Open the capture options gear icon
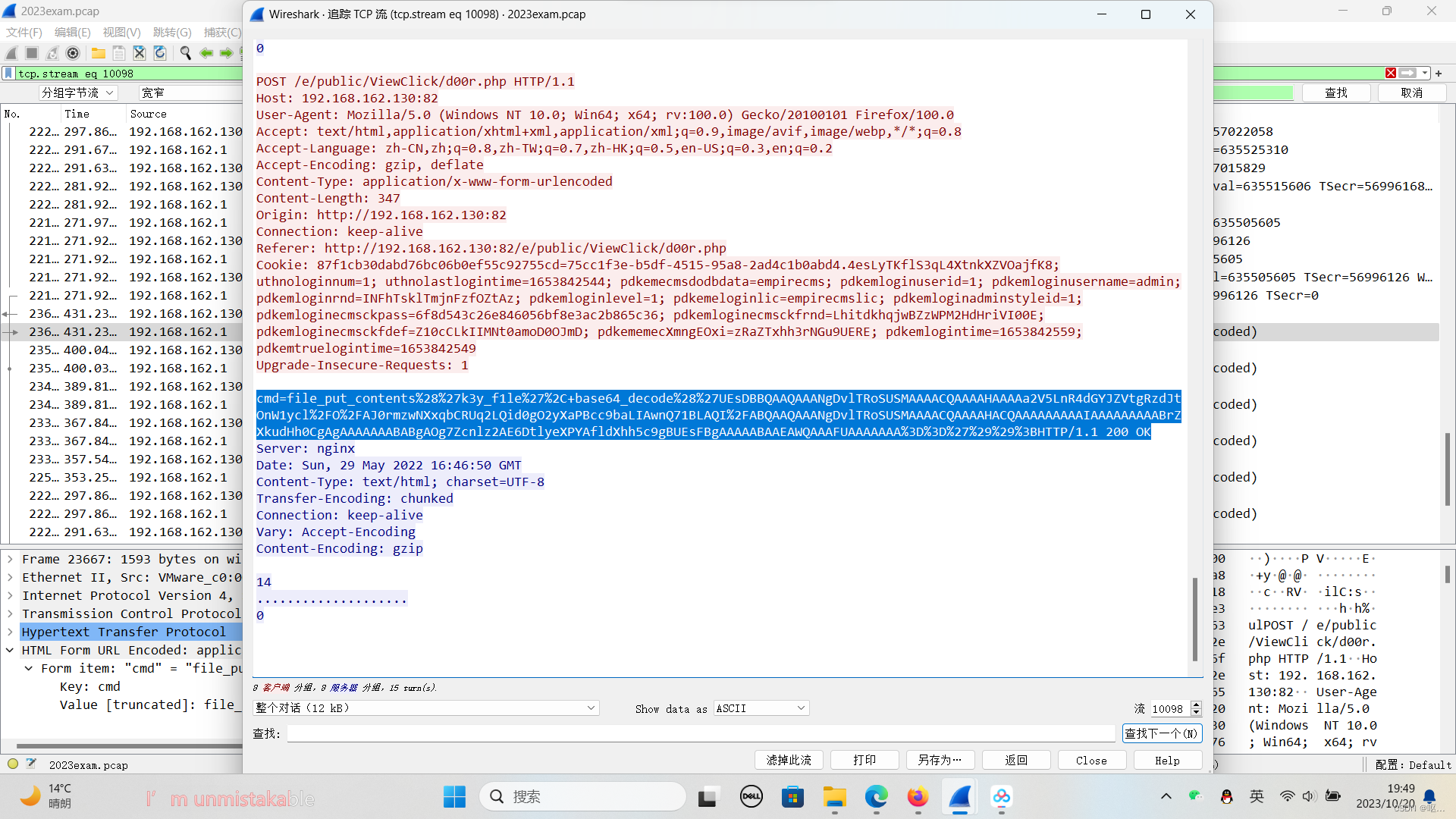The image size is (1456, 819). coord(73,53)
